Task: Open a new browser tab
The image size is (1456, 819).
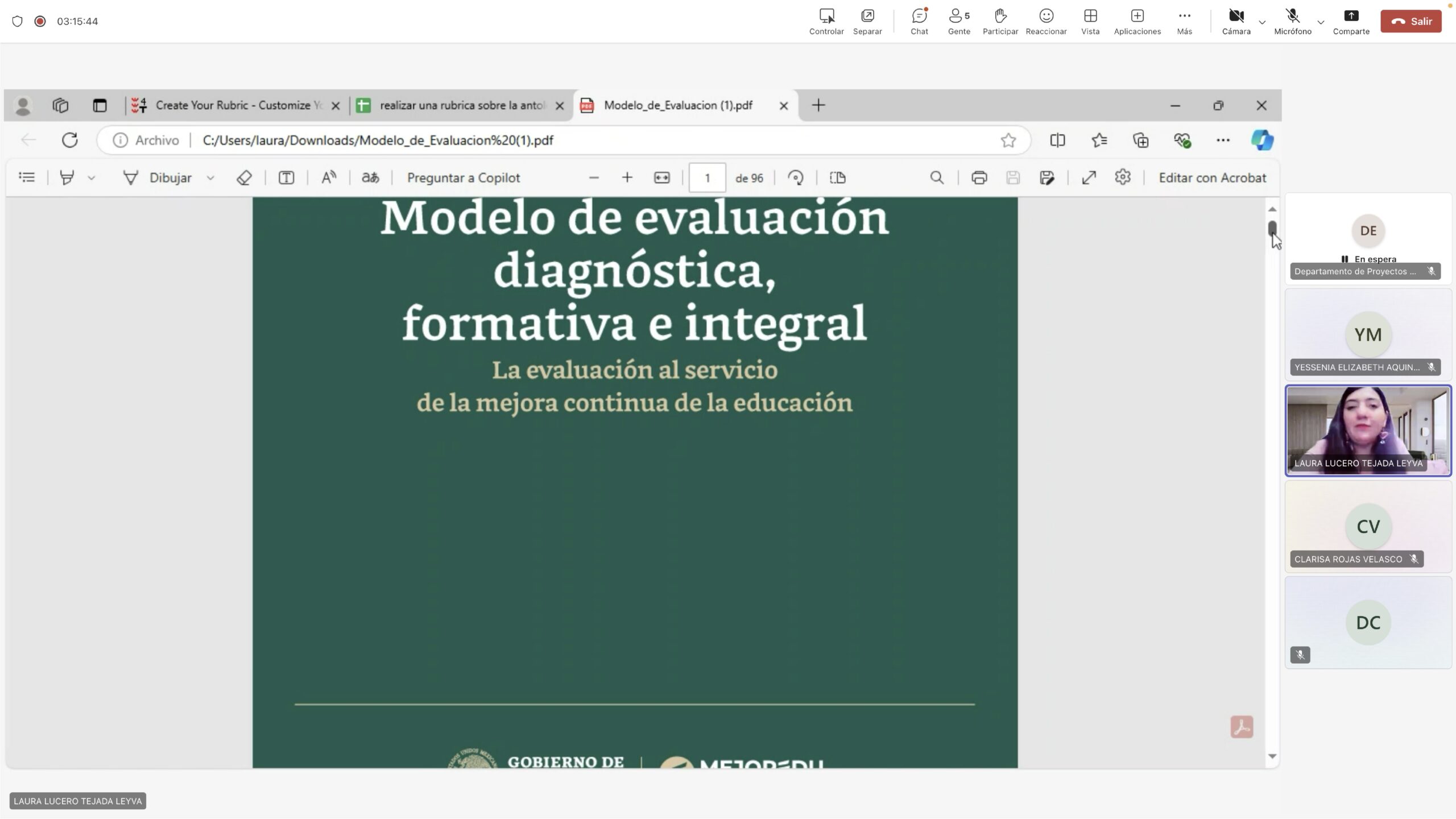Action: [x=818, y=105]
